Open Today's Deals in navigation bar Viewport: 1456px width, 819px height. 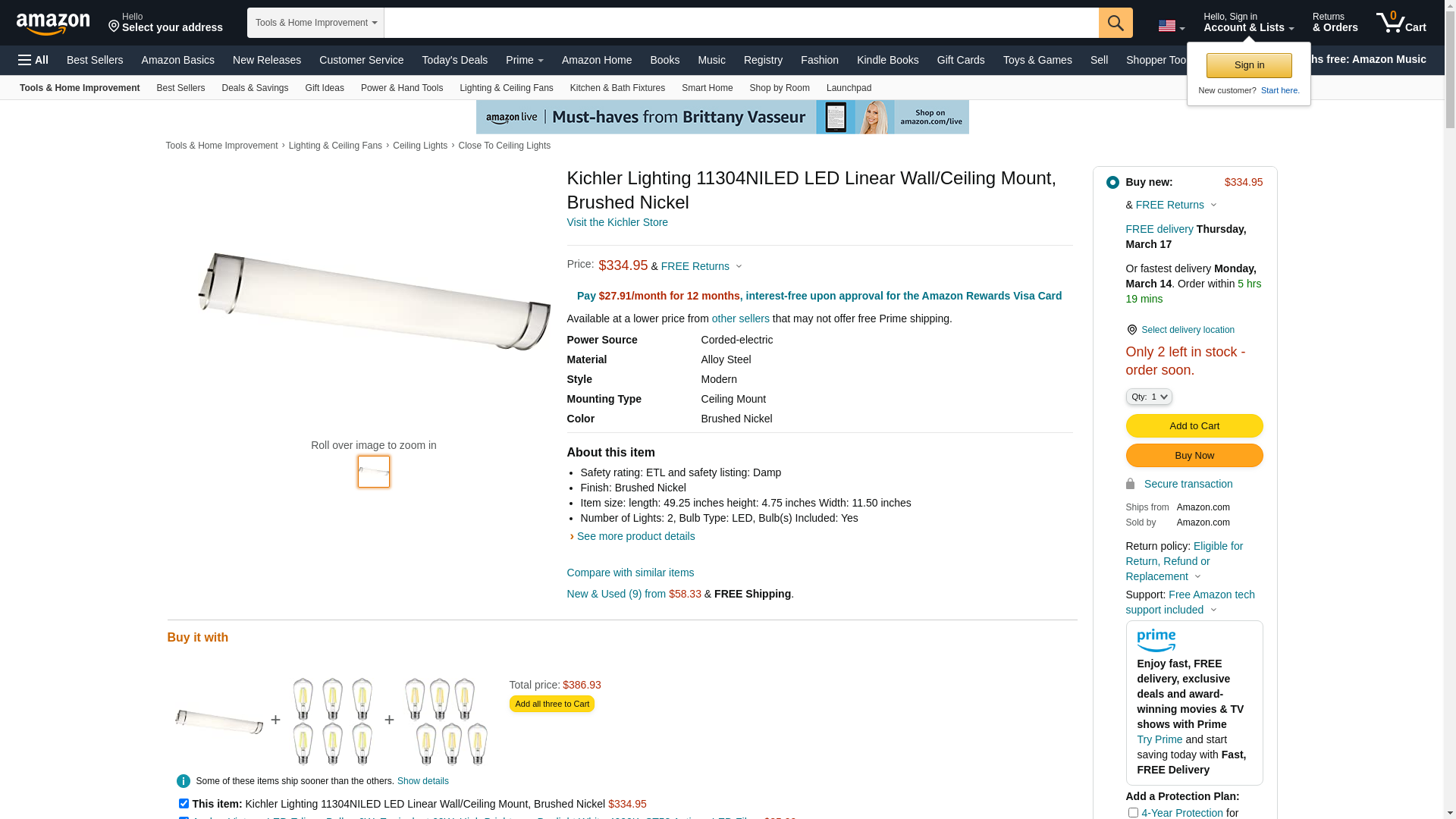point(454,60)
